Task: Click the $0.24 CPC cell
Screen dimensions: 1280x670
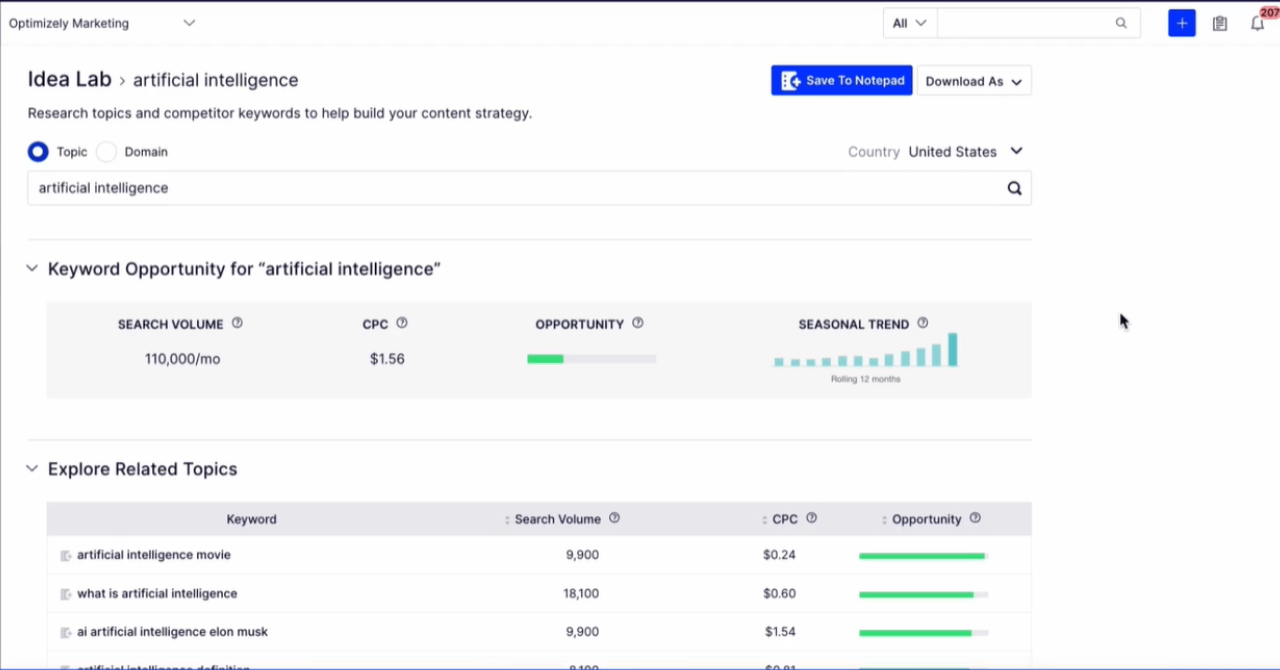Action: tap(780, 555)
